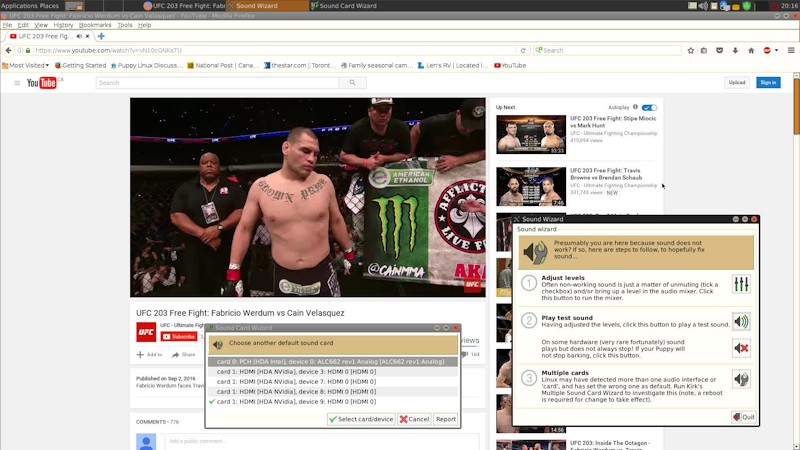Add video to a playlist
800x450 pixels.
pyautogui.click(x=149, y=355)
